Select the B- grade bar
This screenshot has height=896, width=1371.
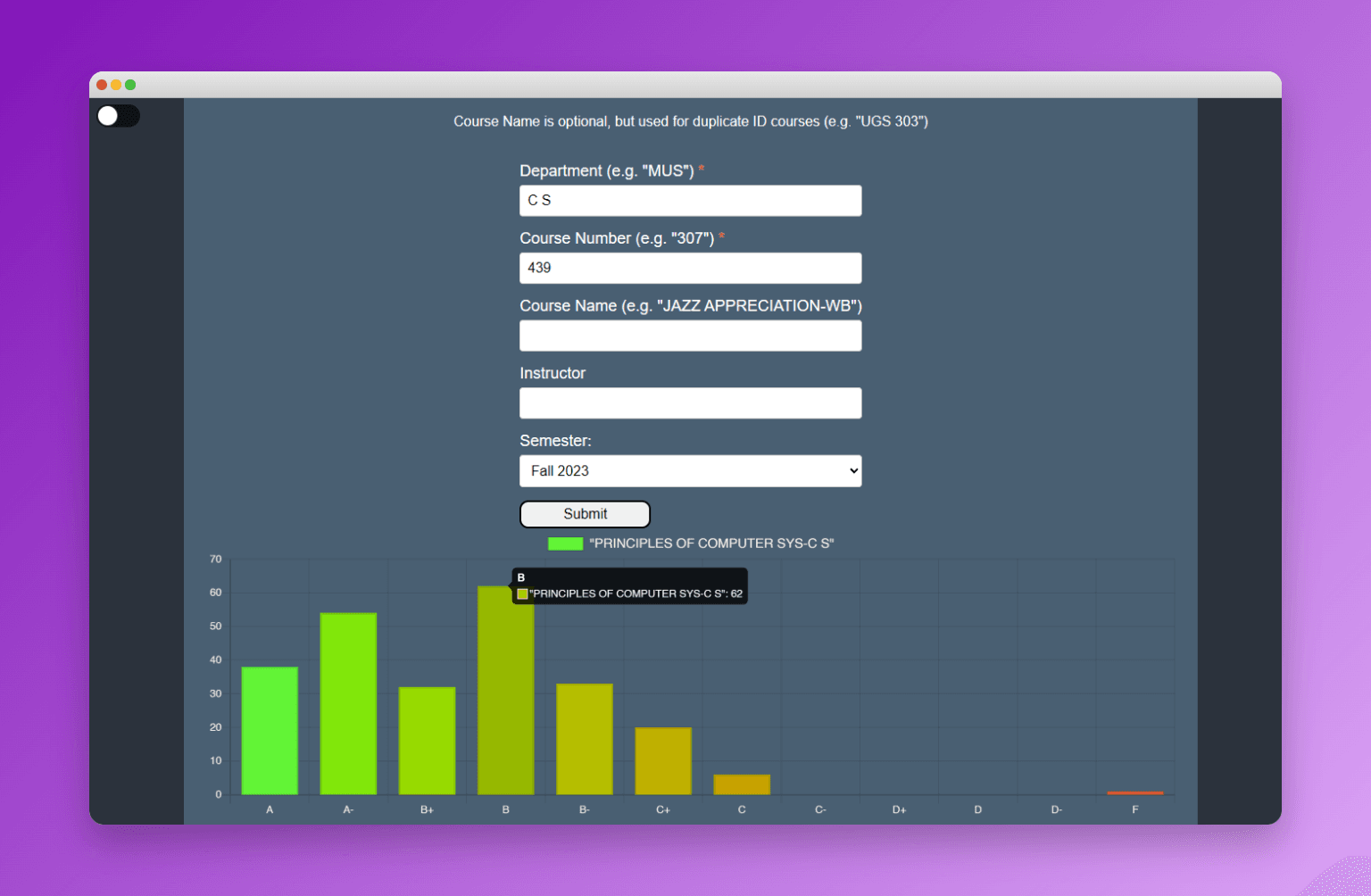tap(584, 739)
